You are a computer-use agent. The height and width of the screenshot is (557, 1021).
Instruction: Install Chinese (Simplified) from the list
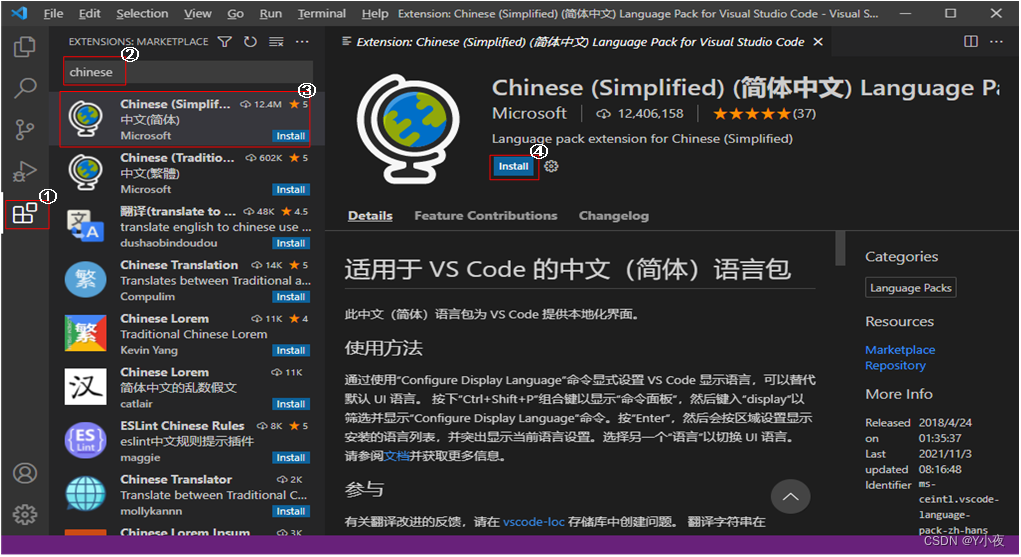[290, 136]
